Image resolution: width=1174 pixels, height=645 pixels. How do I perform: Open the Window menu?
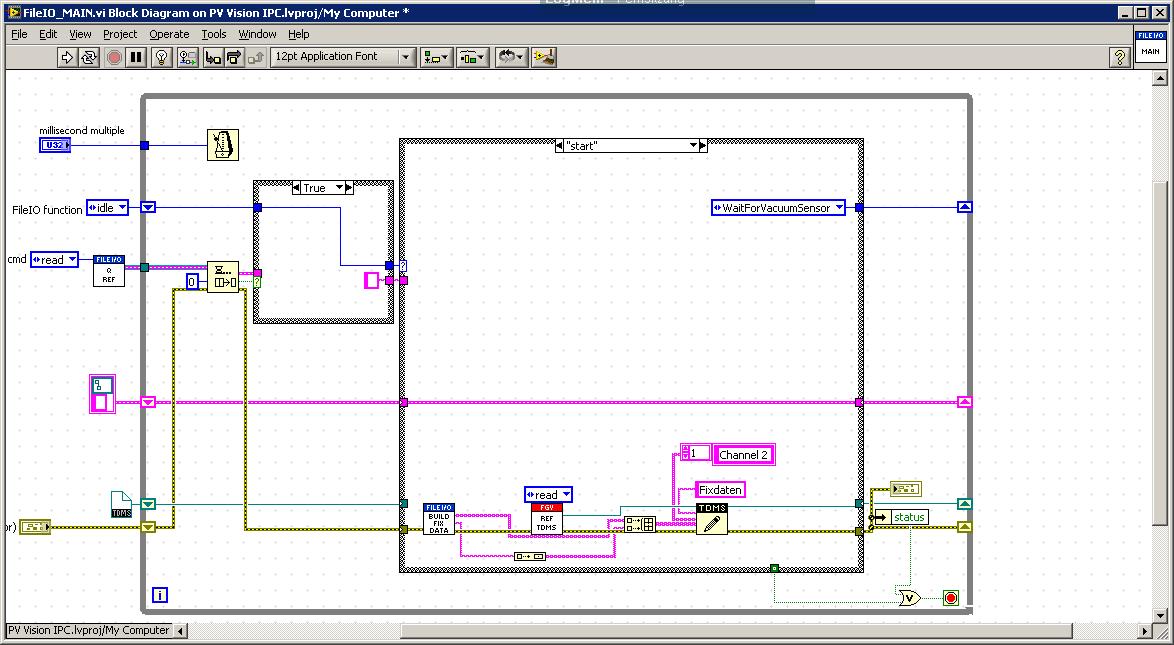(x=258, y=34)
